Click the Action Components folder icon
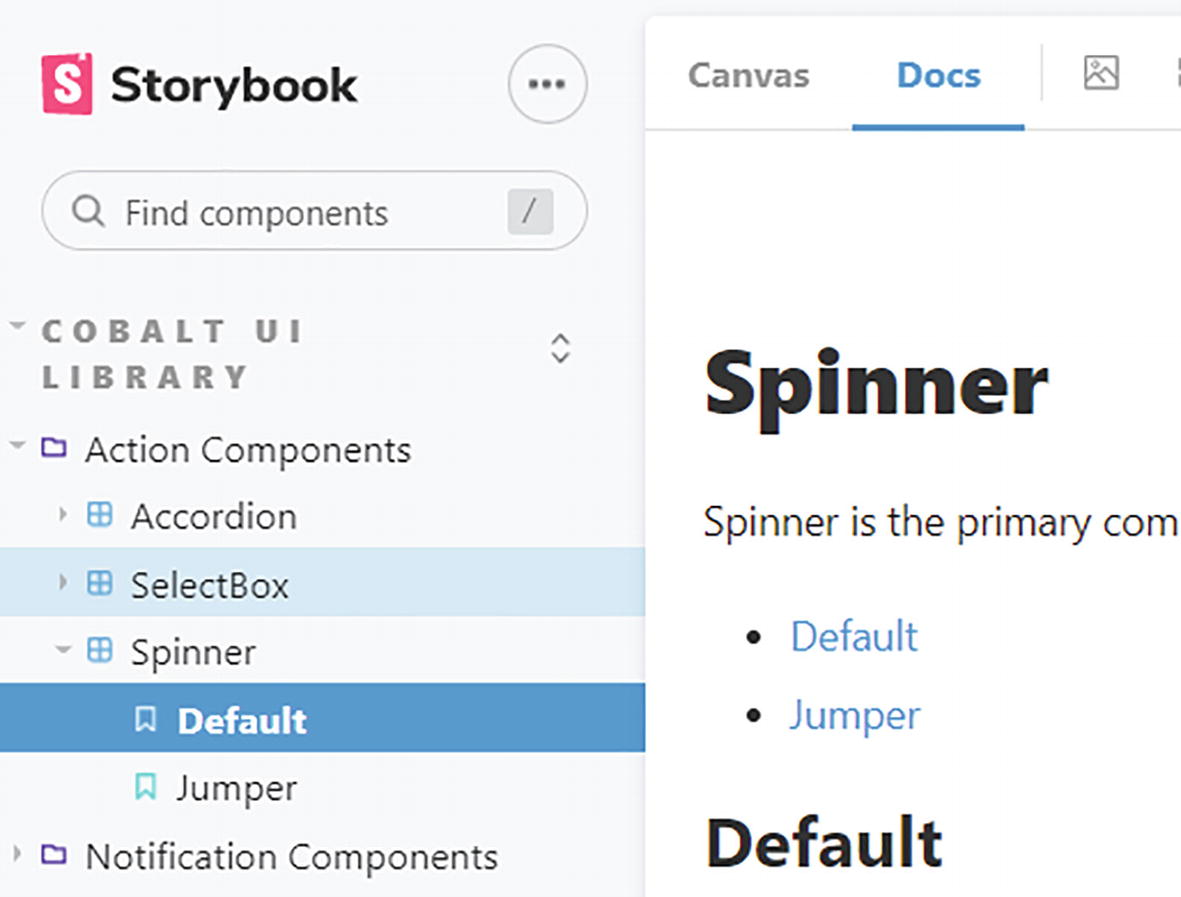 [54, 448]
